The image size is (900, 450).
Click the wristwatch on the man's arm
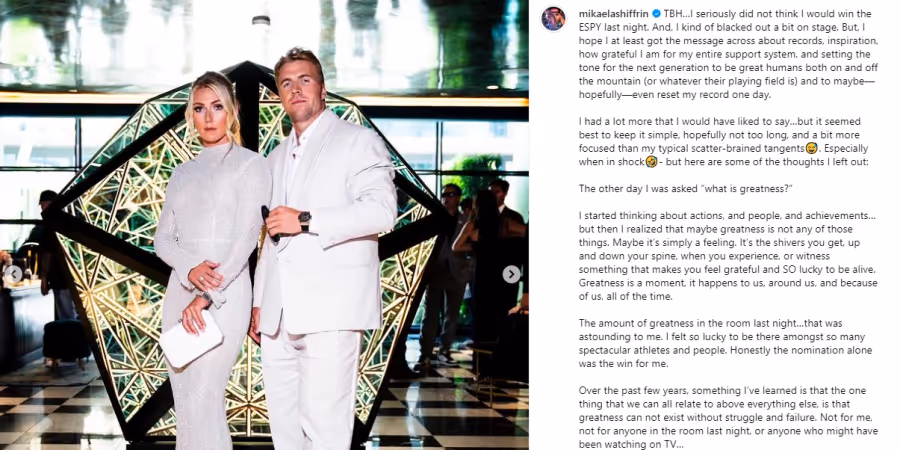304,219
